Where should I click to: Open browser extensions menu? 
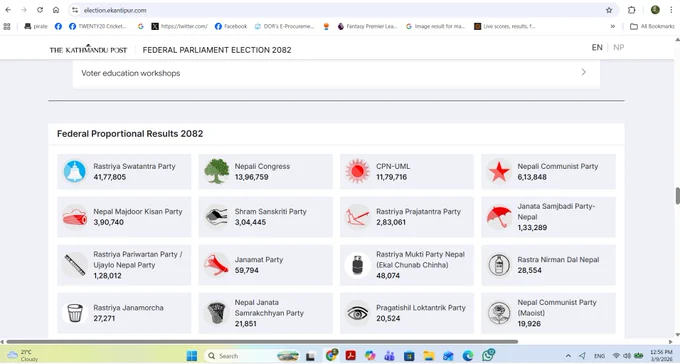click(631, 10)
